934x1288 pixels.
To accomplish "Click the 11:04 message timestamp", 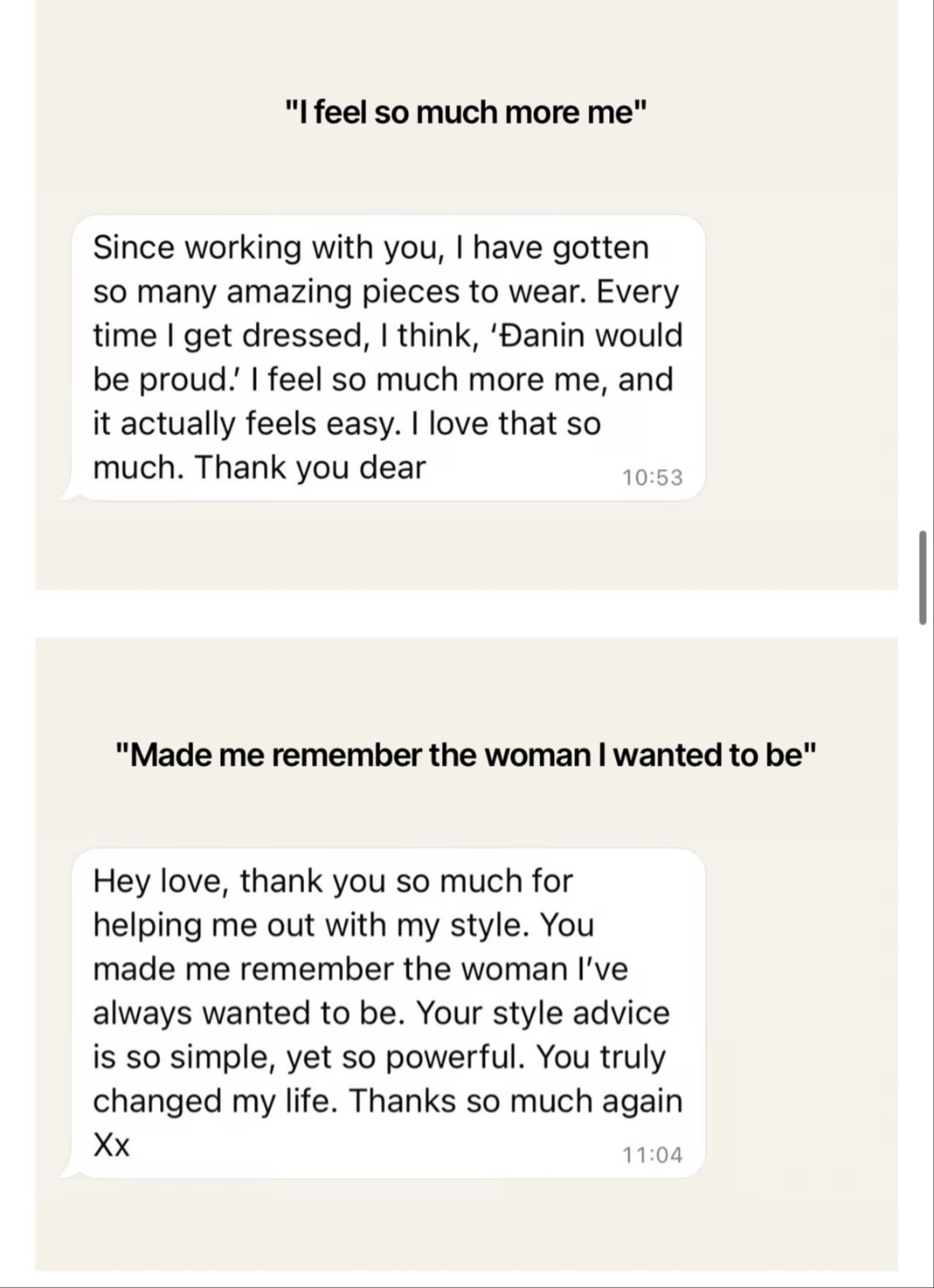I will [x=652, y=1156].
